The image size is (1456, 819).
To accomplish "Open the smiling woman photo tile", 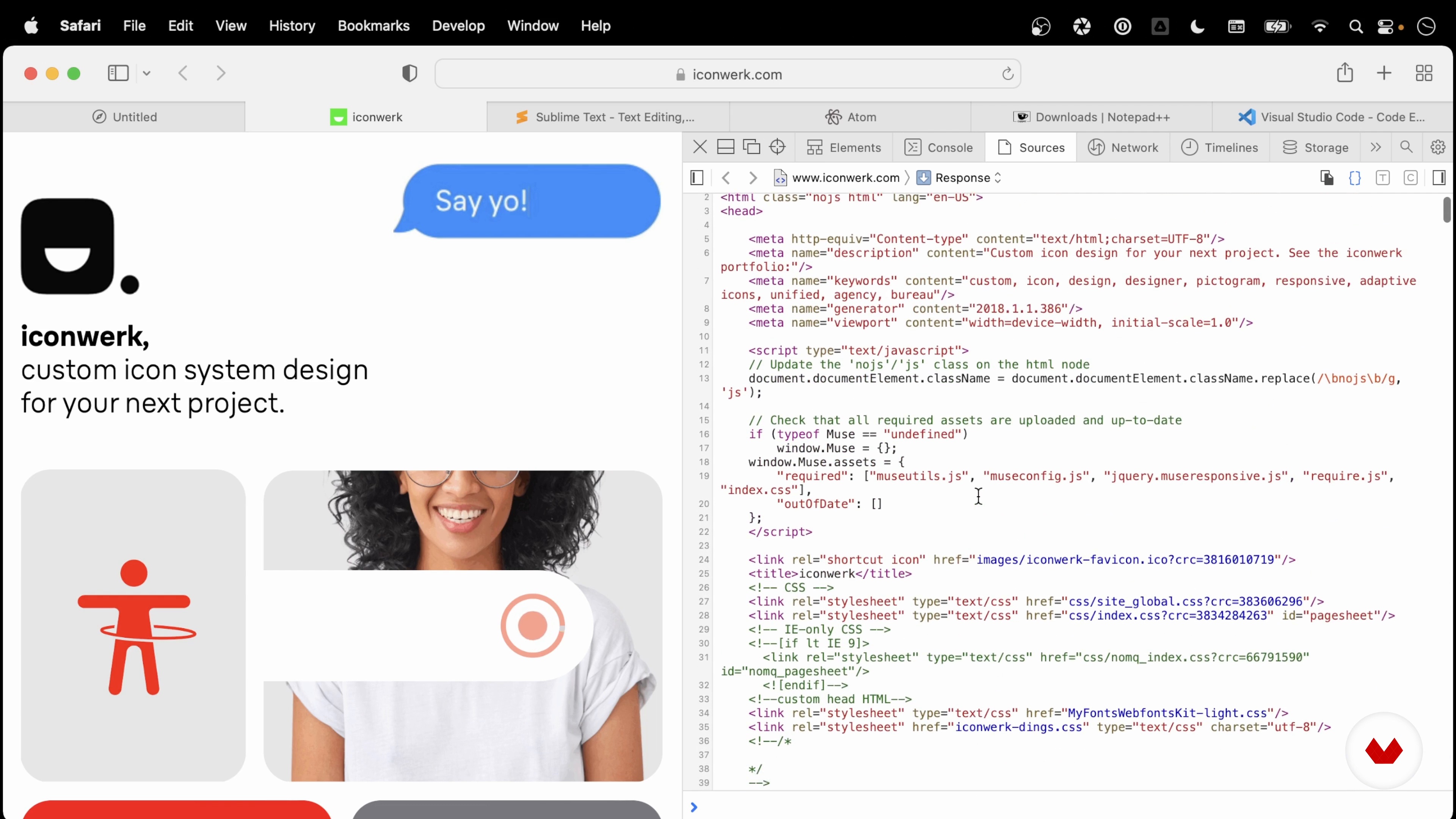I will pyautogui.click(x=462, y=625).
